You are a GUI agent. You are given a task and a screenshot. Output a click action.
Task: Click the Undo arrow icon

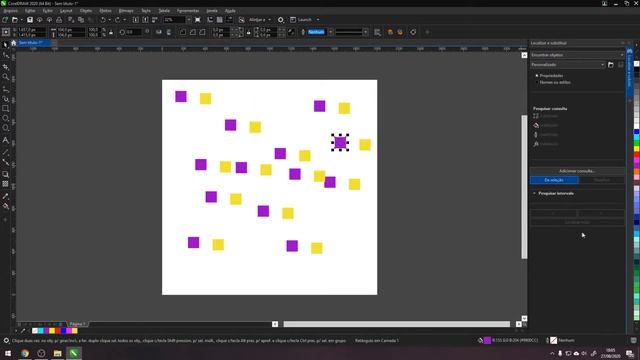103,20
